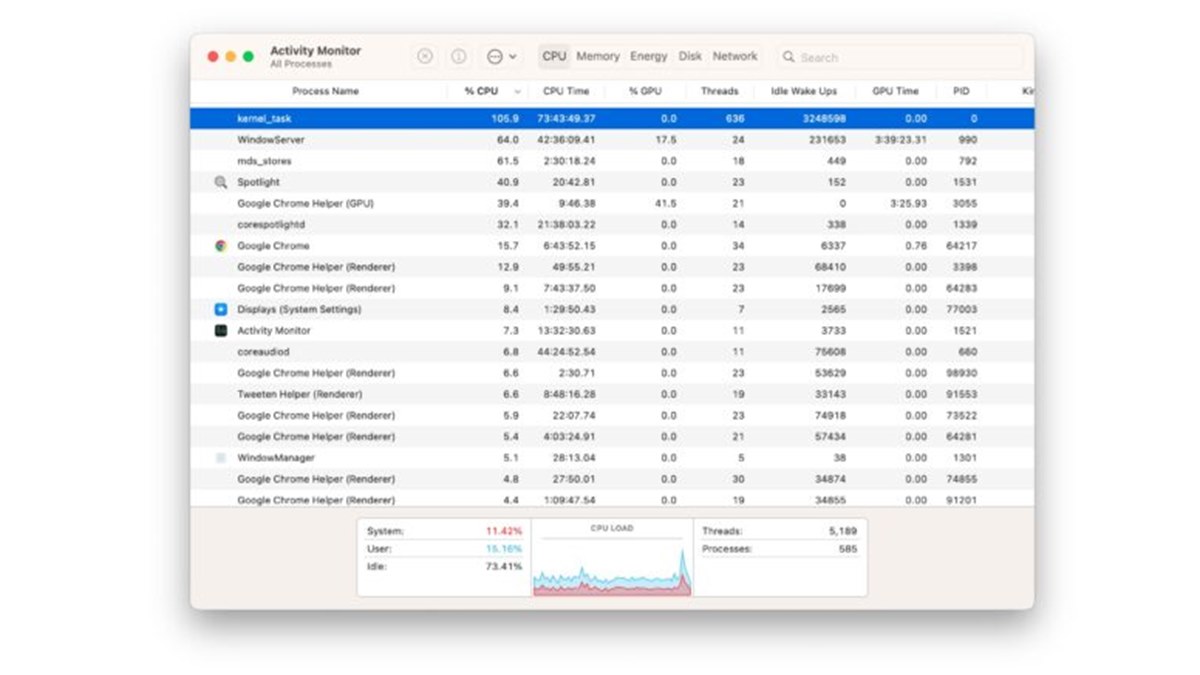Open the Network tab
The width and height of the screenshot is (1200, 675).
(x=735, y=57)
